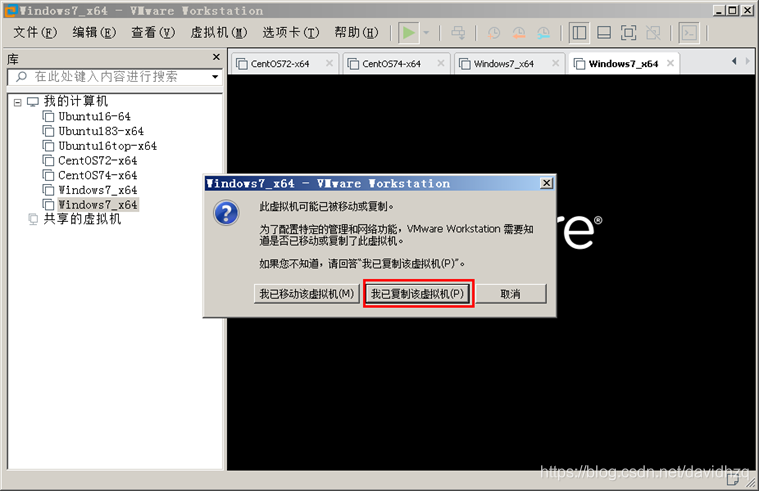Click the 我已复制该虚拟机(P) button
Viewport: 759px width, 491px height.
(x=417, y=294)
